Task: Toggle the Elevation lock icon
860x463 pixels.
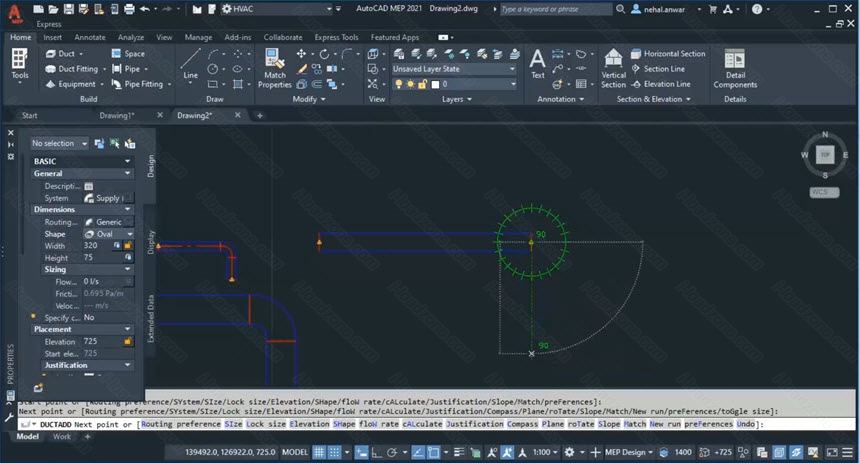Action: coord(128,341)
